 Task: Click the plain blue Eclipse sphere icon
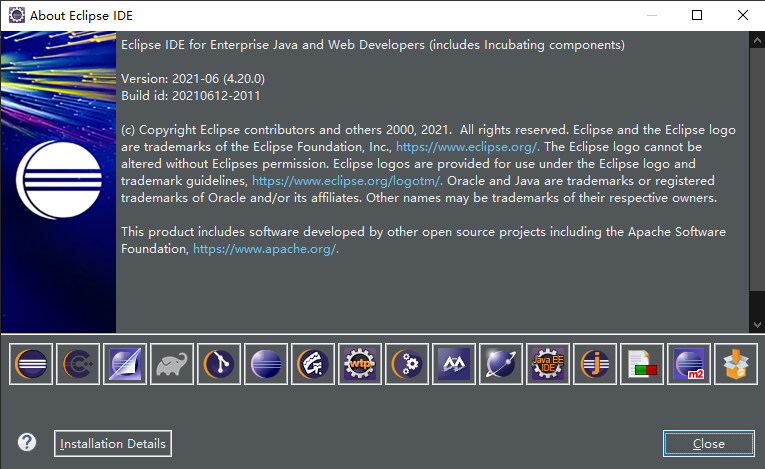click(266, 364)
